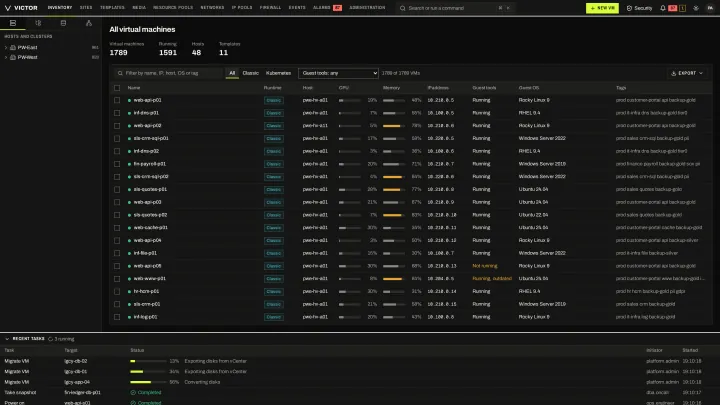Check the web-api-p01 row checkbox
This screenshot has height=405, width=720.
point(117,100)
